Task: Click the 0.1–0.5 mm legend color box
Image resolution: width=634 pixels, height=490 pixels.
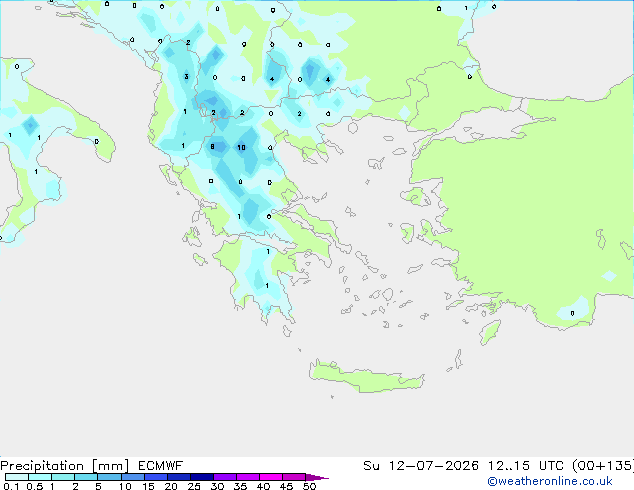Action: tap(17, 477)
